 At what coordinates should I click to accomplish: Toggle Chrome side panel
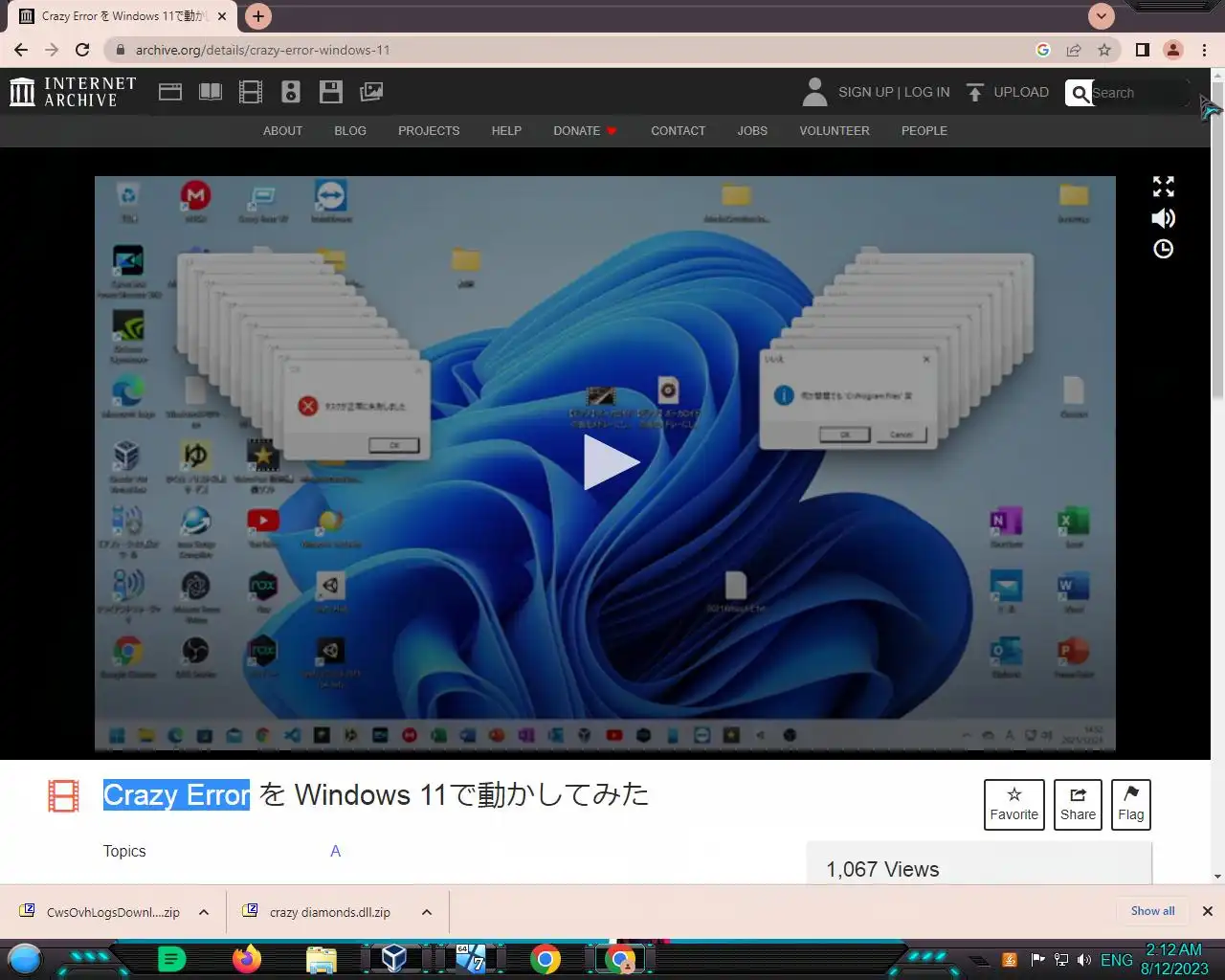[x=1143, y=50]
